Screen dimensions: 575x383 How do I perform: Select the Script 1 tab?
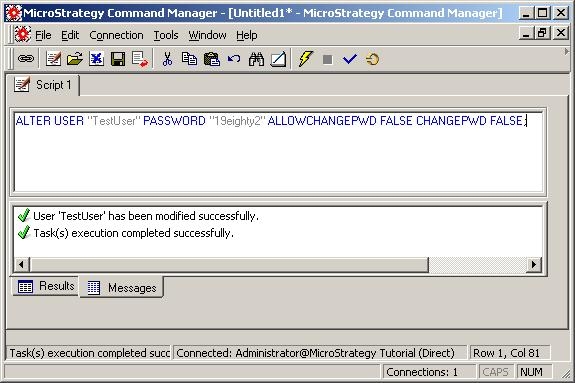[x=43, y=85]
